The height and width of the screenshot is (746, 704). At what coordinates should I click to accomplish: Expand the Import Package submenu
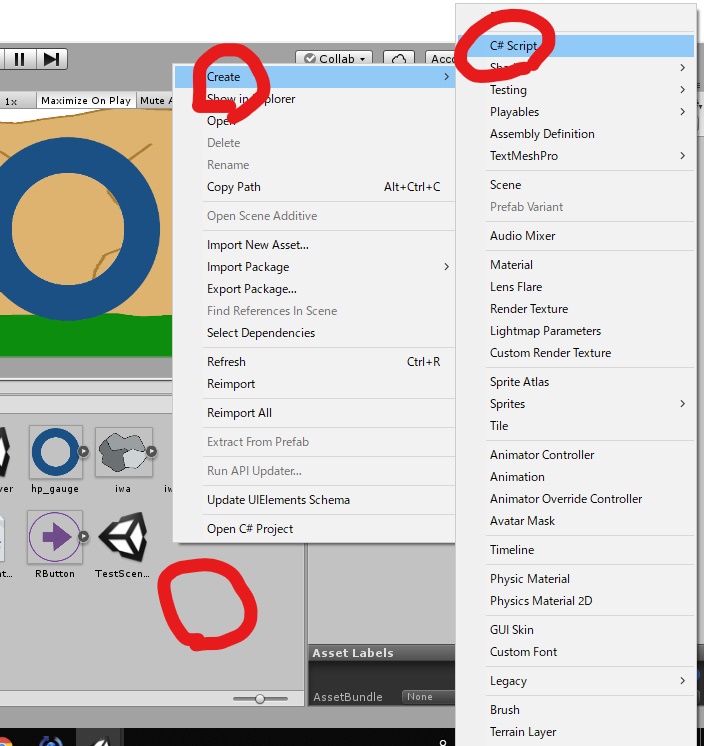[315, 267]
